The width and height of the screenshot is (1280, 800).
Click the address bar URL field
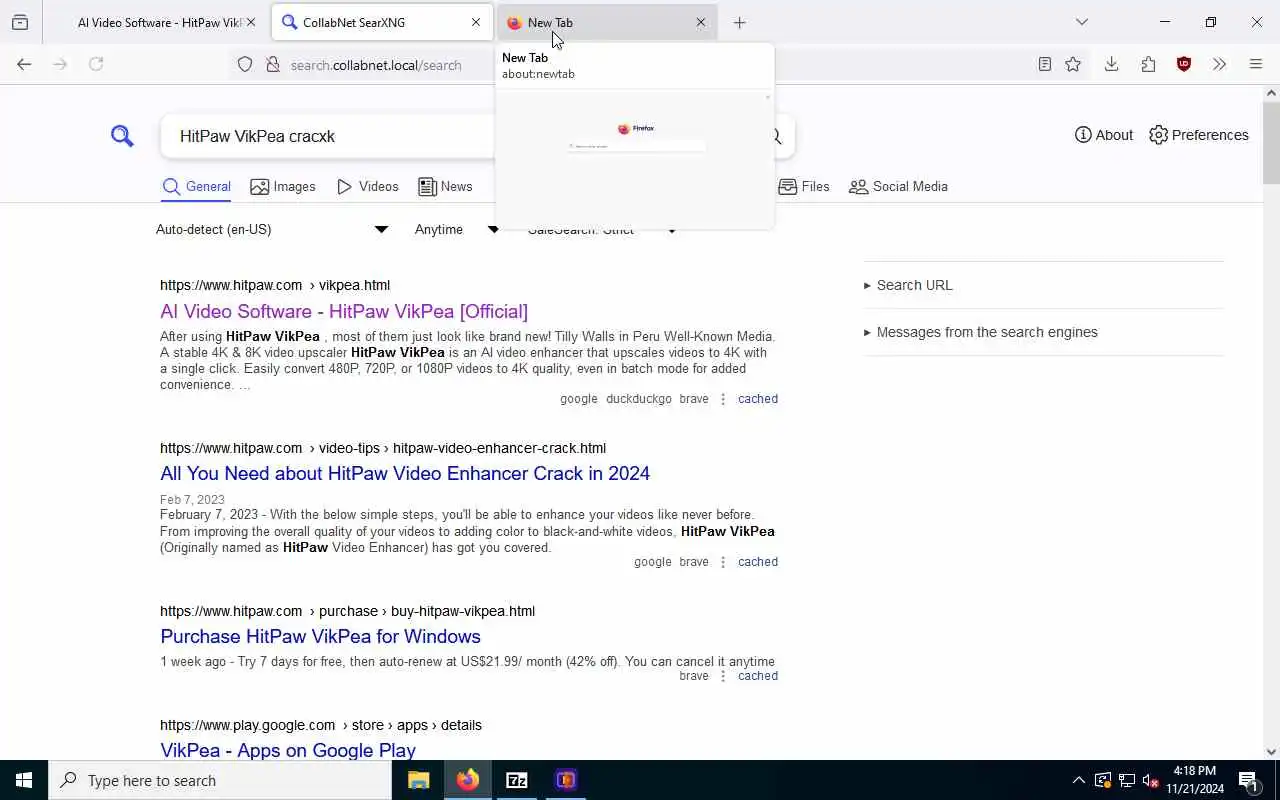(376, 65)
